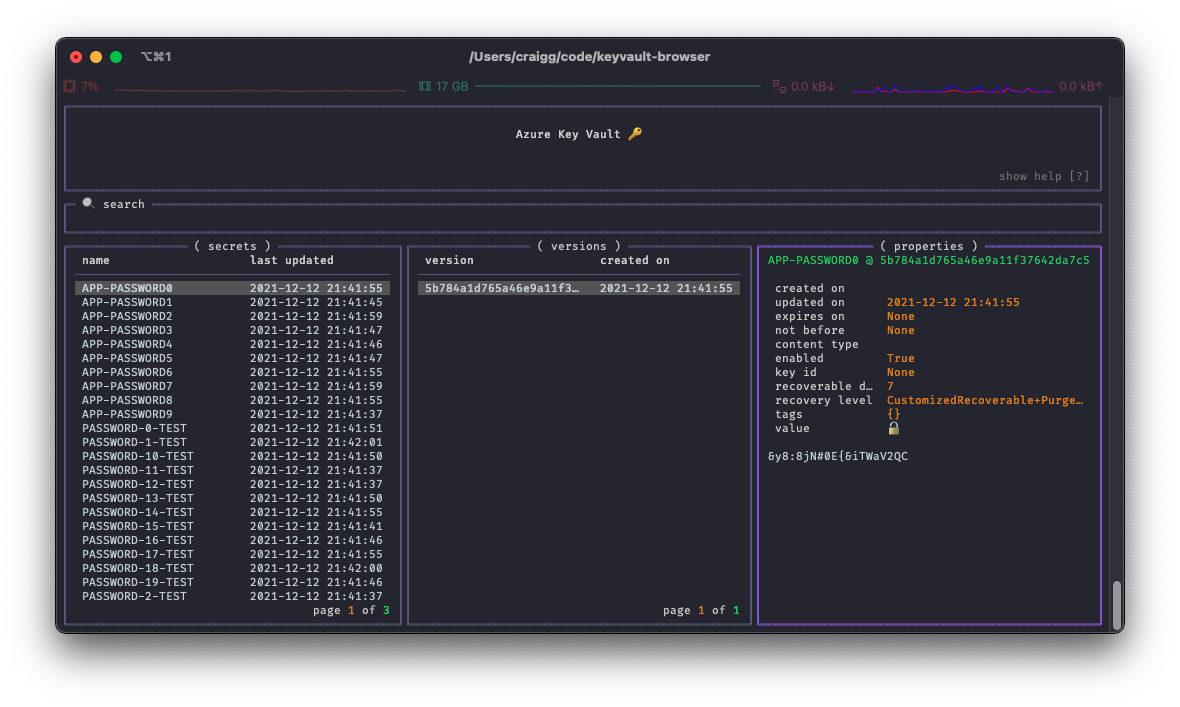Select the PASSWORD-18-TEST secret
The width and height of the screenshot is (1180, 707).
[x=233, y=568]
